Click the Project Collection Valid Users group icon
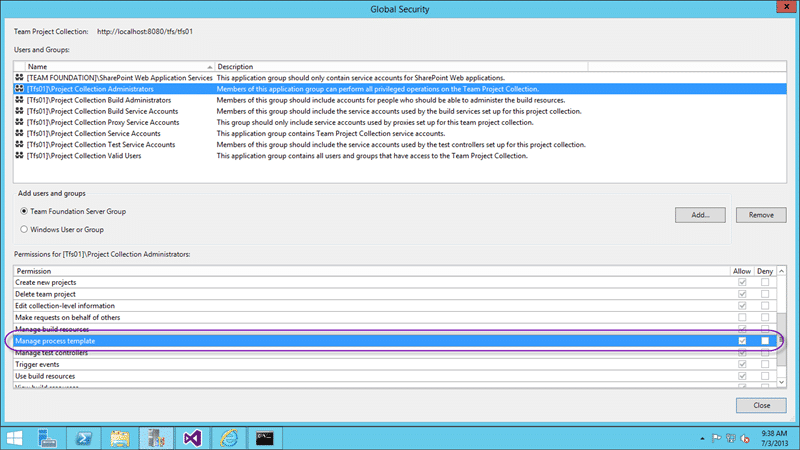 pos(19,156)
